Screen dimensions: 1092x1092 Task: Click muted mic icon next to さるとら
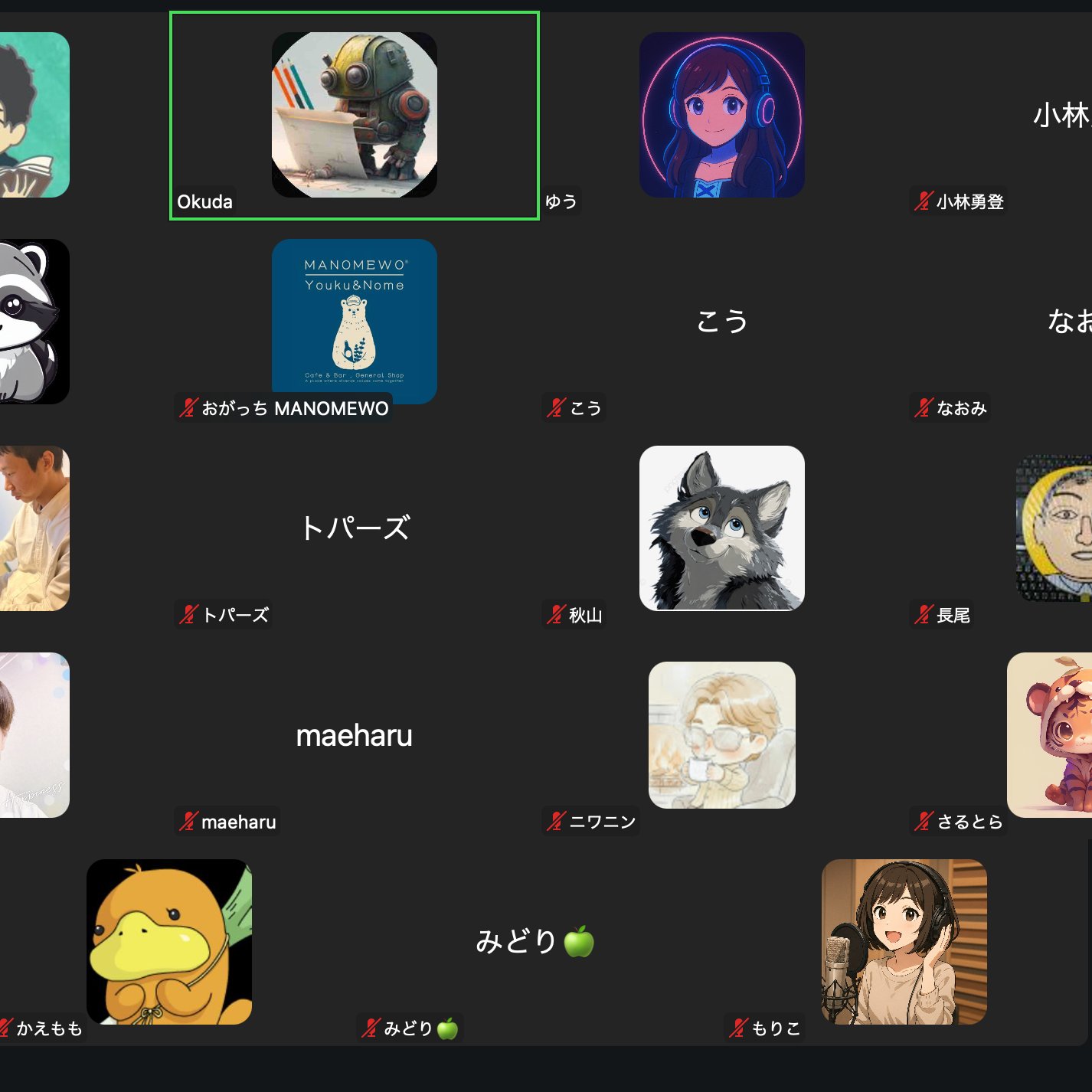pos(924,822)
